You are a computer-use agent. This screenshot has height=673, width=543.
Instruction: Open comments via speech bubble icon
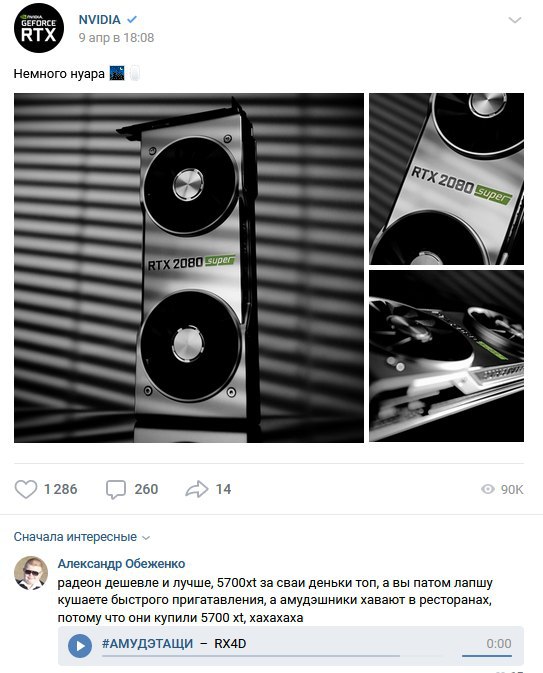click(116, 489)
